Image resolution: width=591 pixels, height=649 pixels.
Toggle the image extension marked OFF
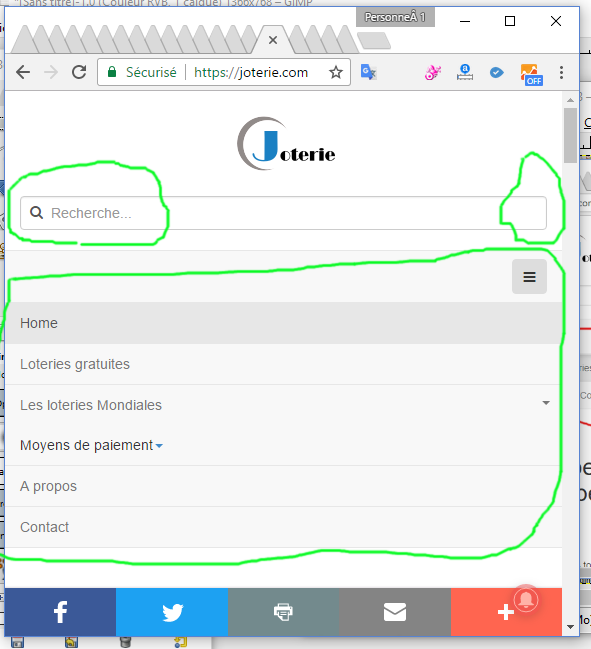[531, 75]
